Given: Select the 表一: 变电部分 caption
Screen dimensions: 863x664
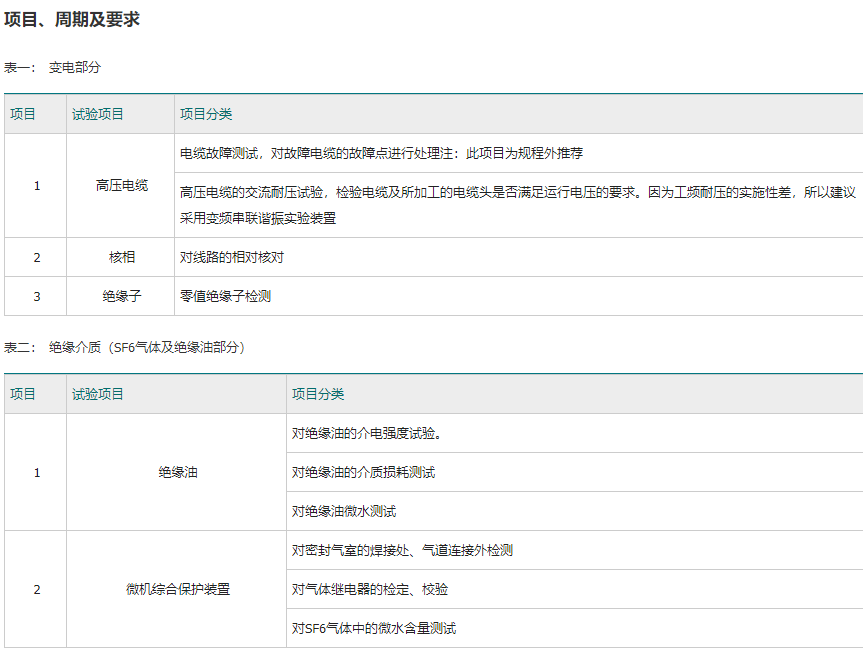Looking at the screenshot, I should coord(52,68).
